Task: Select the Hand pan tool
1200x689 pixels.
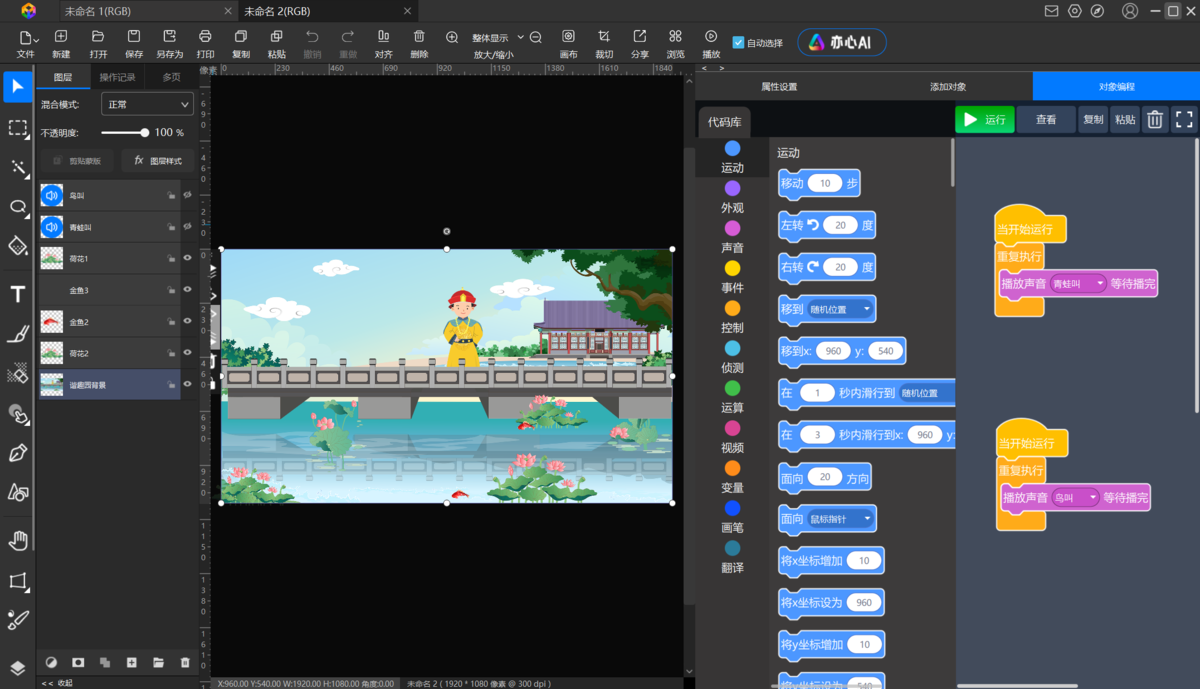Action: (x=17, y=541)
